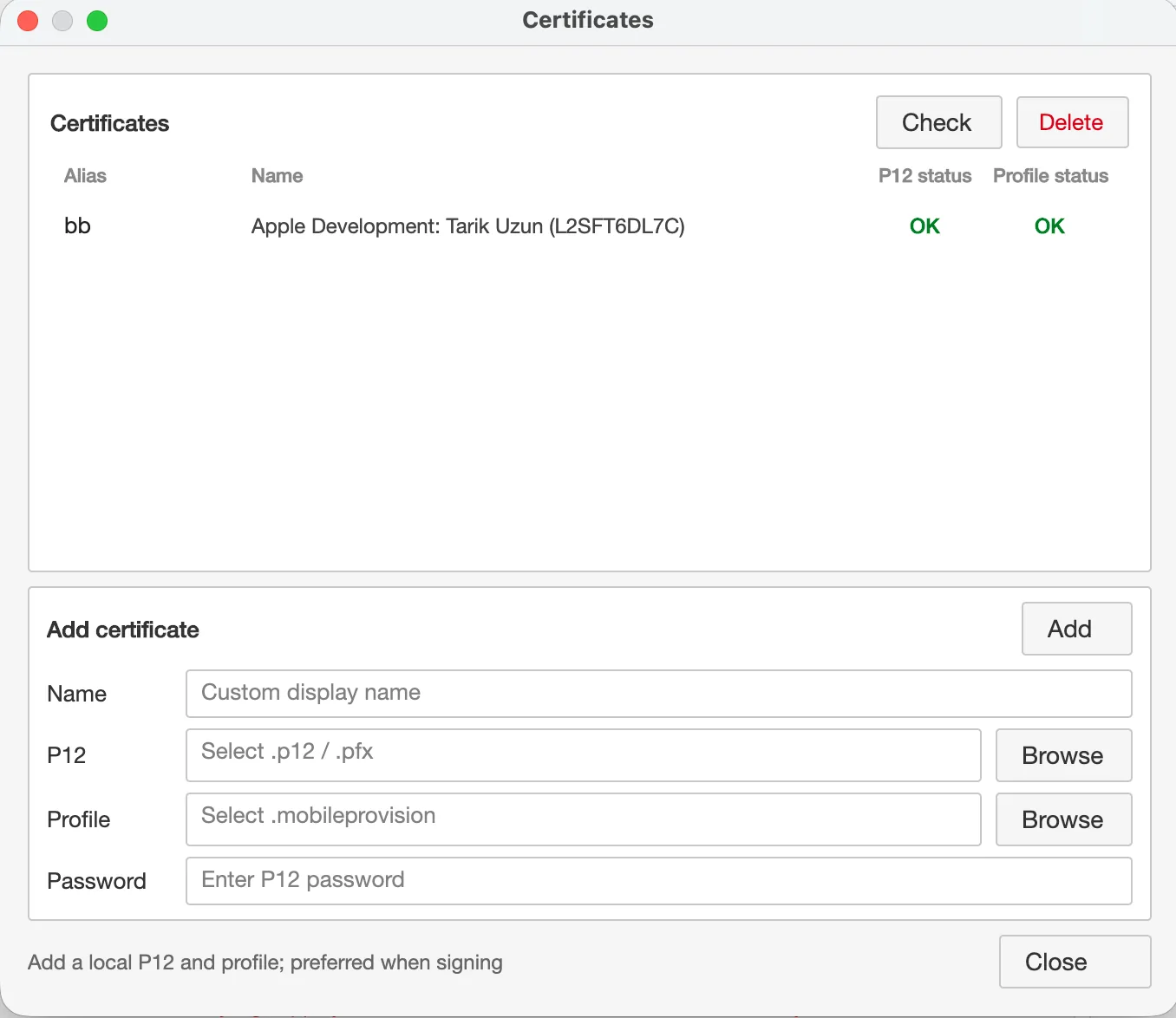Browse for a P12 file
Screen dimensions: 1176x1018
tap(1063, 755)
